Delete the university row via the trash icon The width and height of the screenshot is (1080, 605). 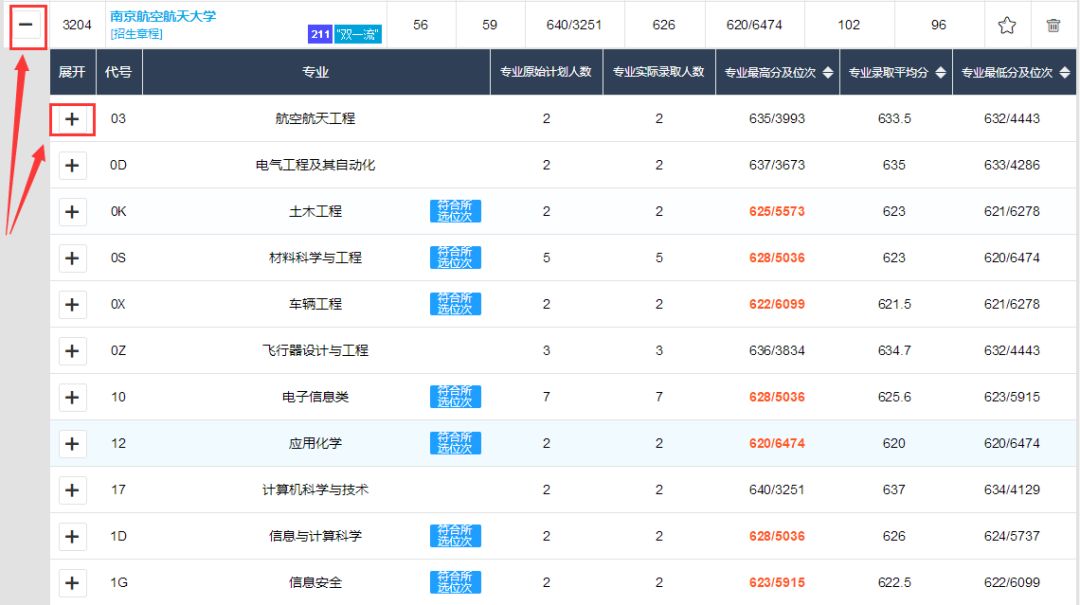pos(1055,24)
